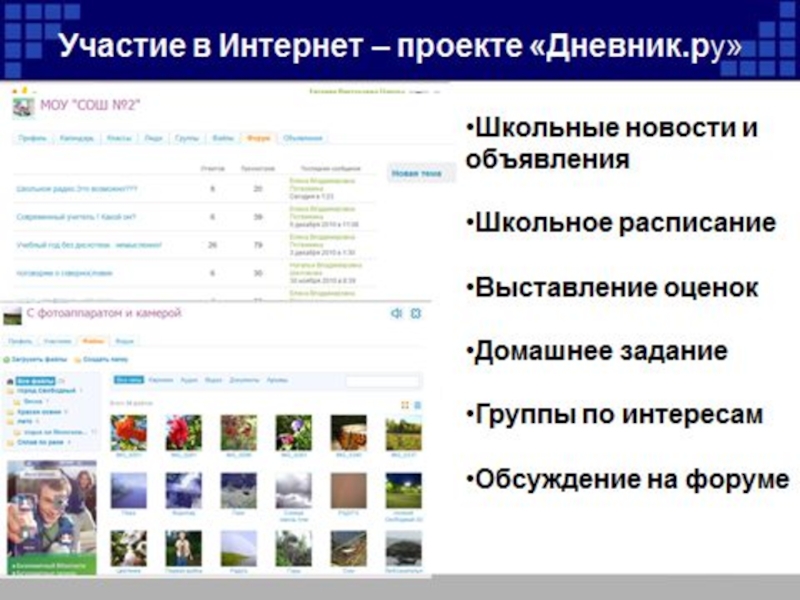Click the advertisement banner with the photographer

click(x=52, y=517)
